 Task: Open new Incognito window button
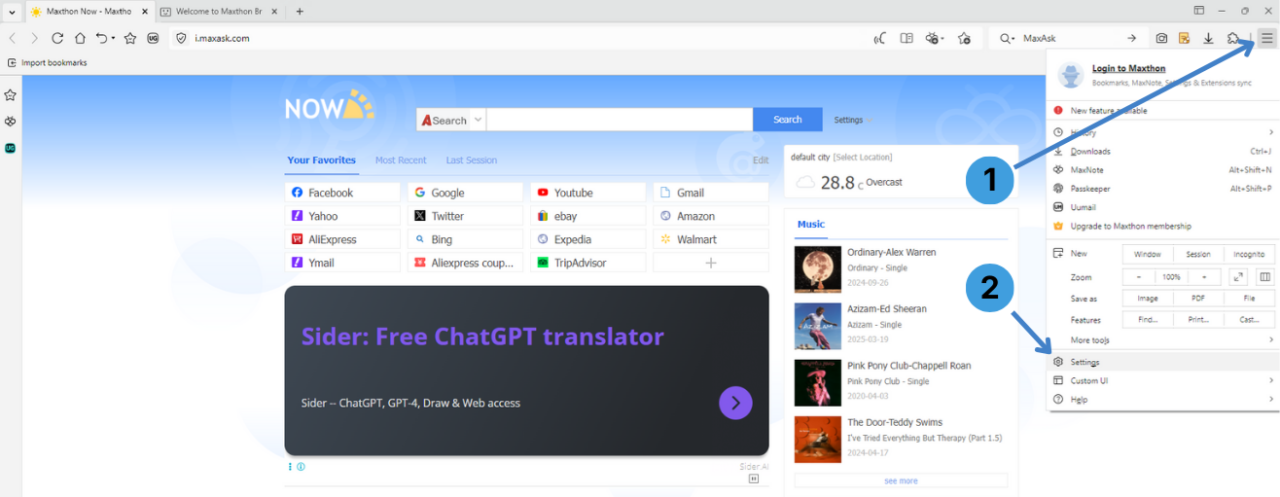click(x=1250, y=254)
